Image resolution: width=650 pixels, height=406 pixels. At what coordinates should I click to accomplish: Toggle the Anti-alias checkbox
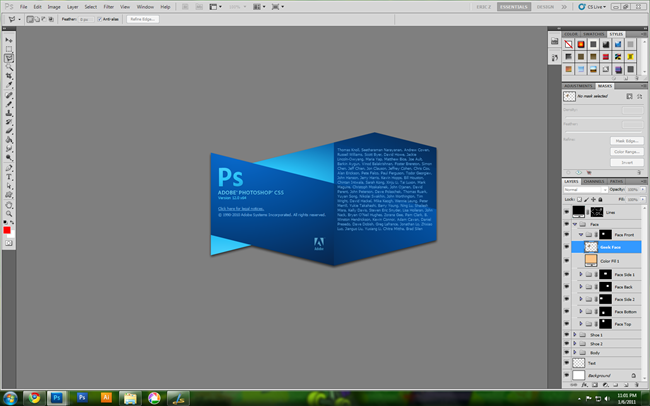coord(99,19)
